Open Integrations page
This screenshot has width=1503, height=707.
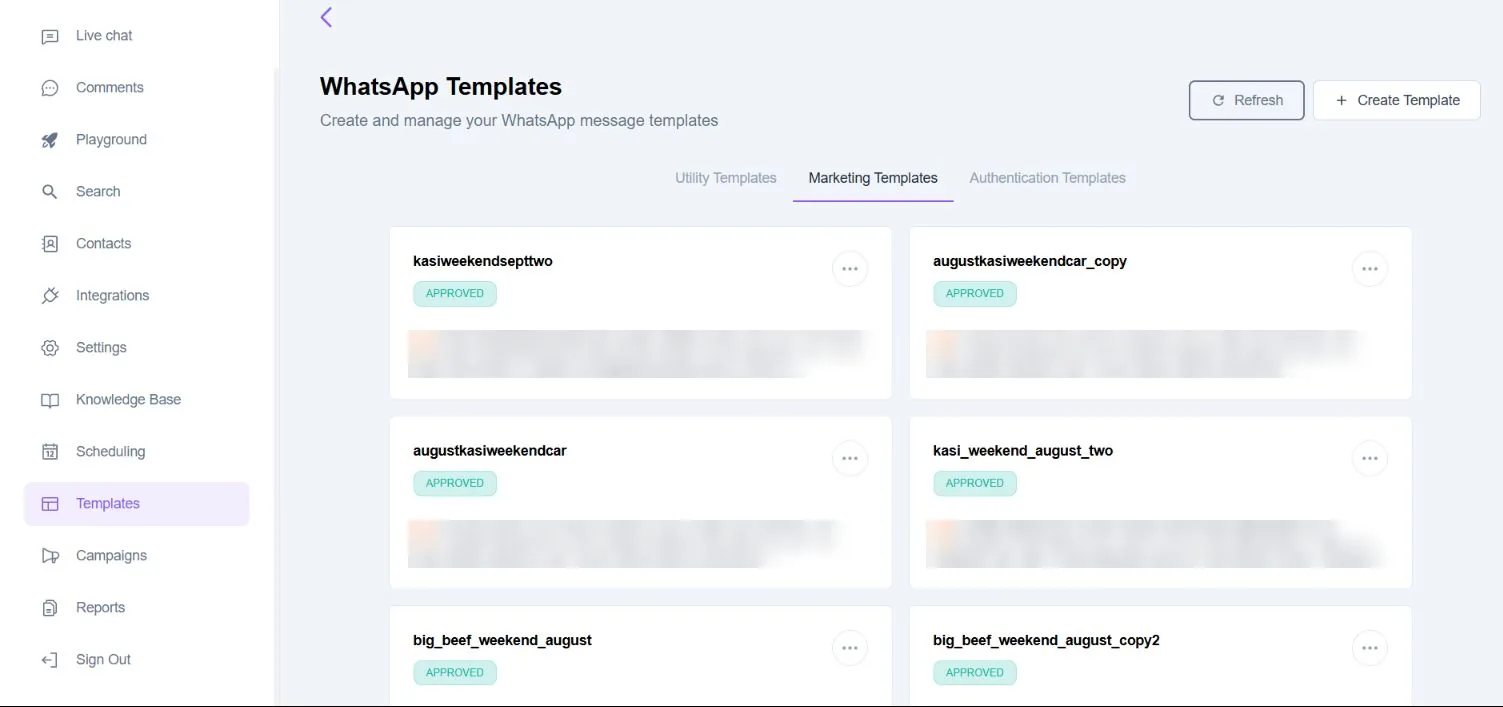pyautogui.click(x=112, y=296)
